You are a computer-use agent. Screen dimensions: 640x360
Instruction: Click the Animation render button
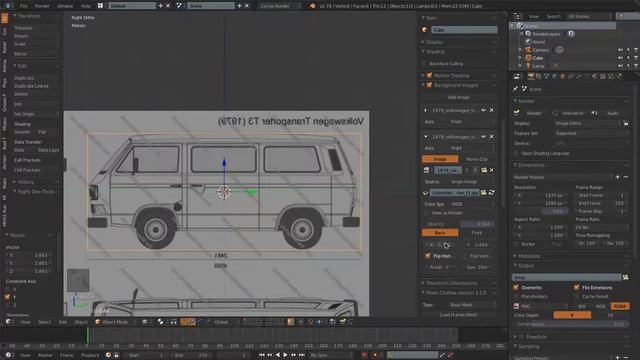click(569, 113)
